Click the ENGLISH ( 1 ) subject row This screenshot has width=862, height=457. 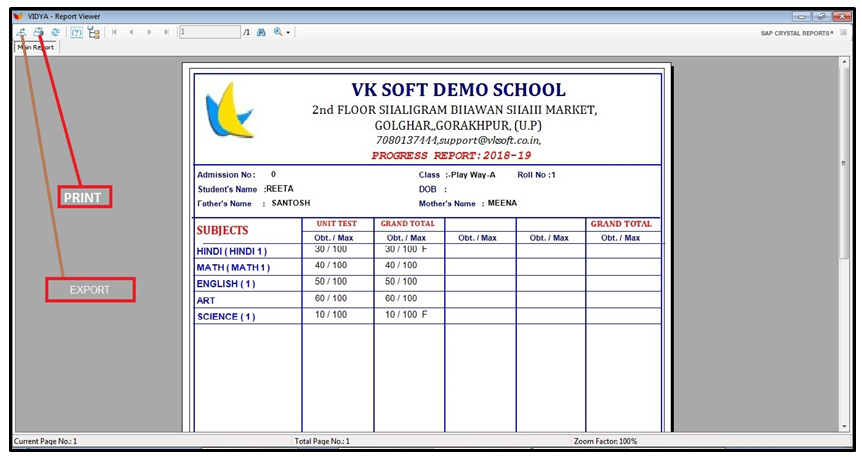(x=226, y=284)
